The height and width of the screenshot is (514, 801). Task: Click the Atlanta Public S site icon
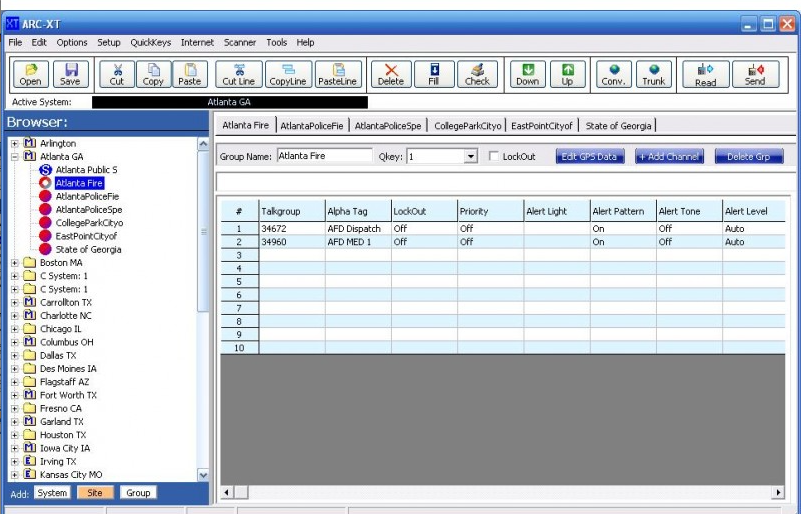(x=45, y=170)
